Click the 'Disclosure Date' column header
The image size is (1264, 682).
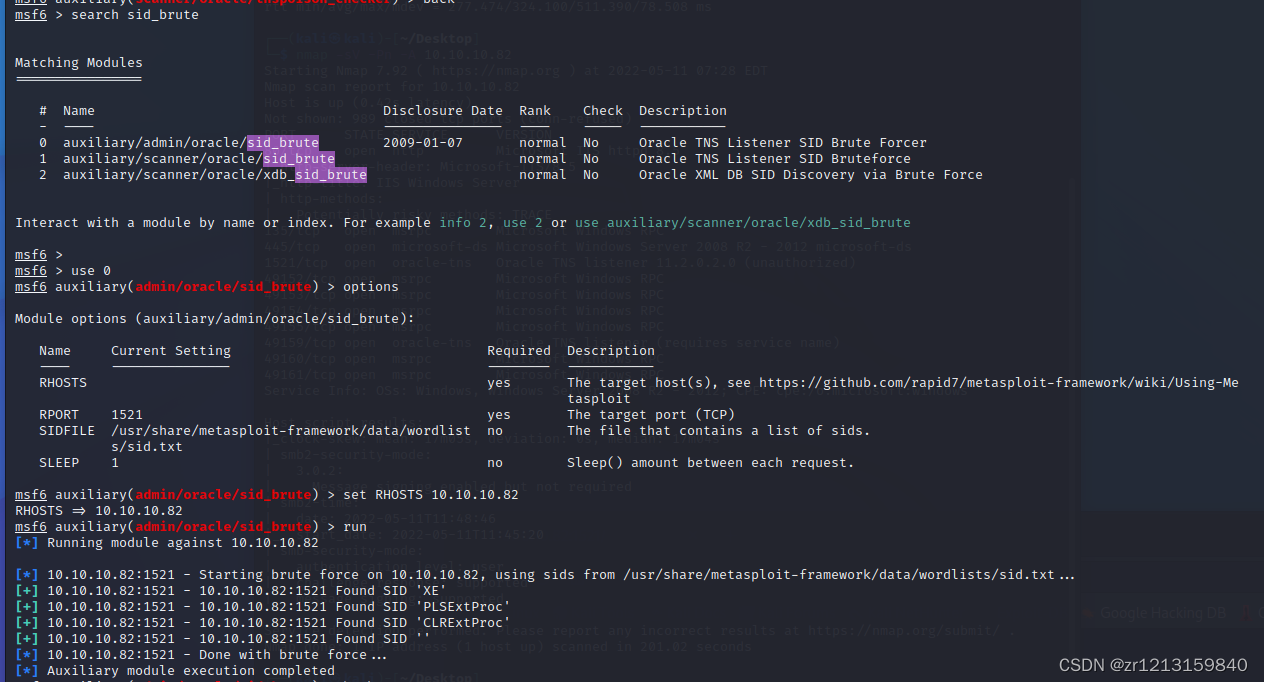[443, 111]
